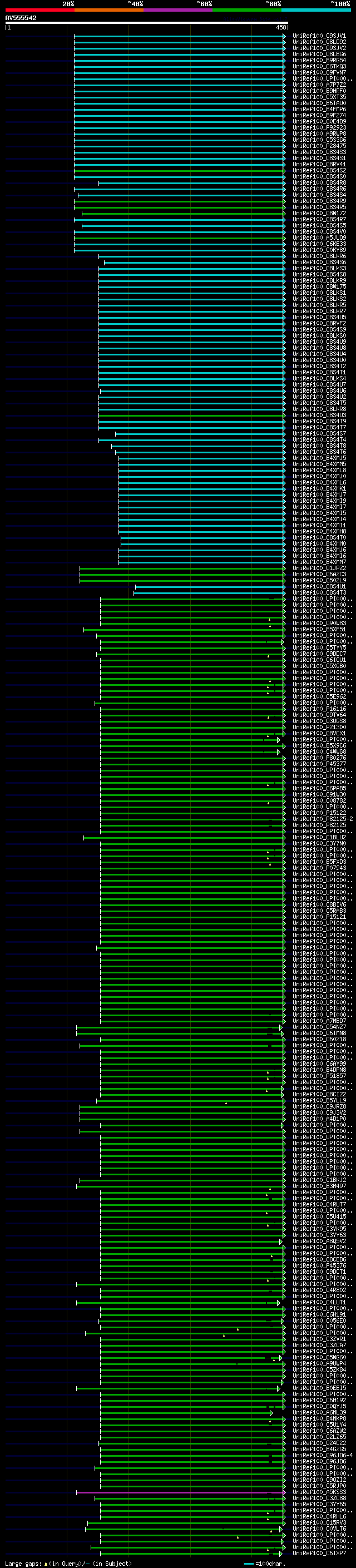Click the cyan 100% legend color segment
Screen dimensions: 356x1568
click(316, 11)
